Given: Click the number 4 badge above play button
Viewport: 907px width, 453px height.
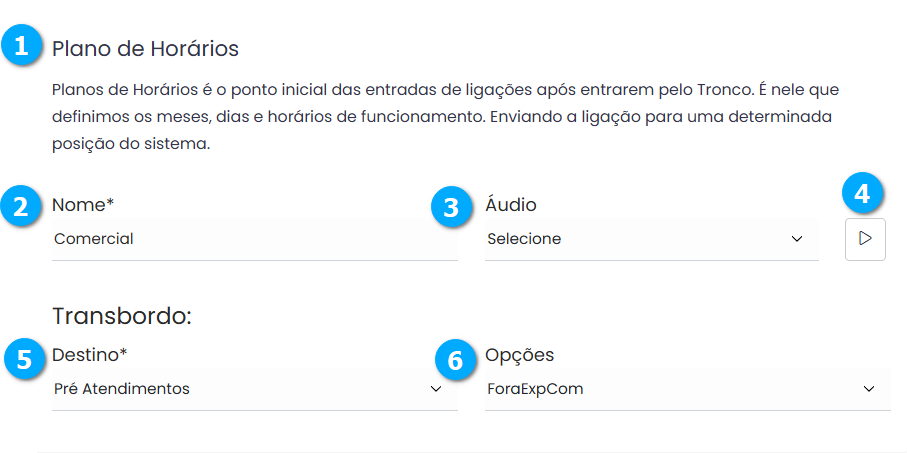Looking at the screenshot, I should (x=862, y=191).
